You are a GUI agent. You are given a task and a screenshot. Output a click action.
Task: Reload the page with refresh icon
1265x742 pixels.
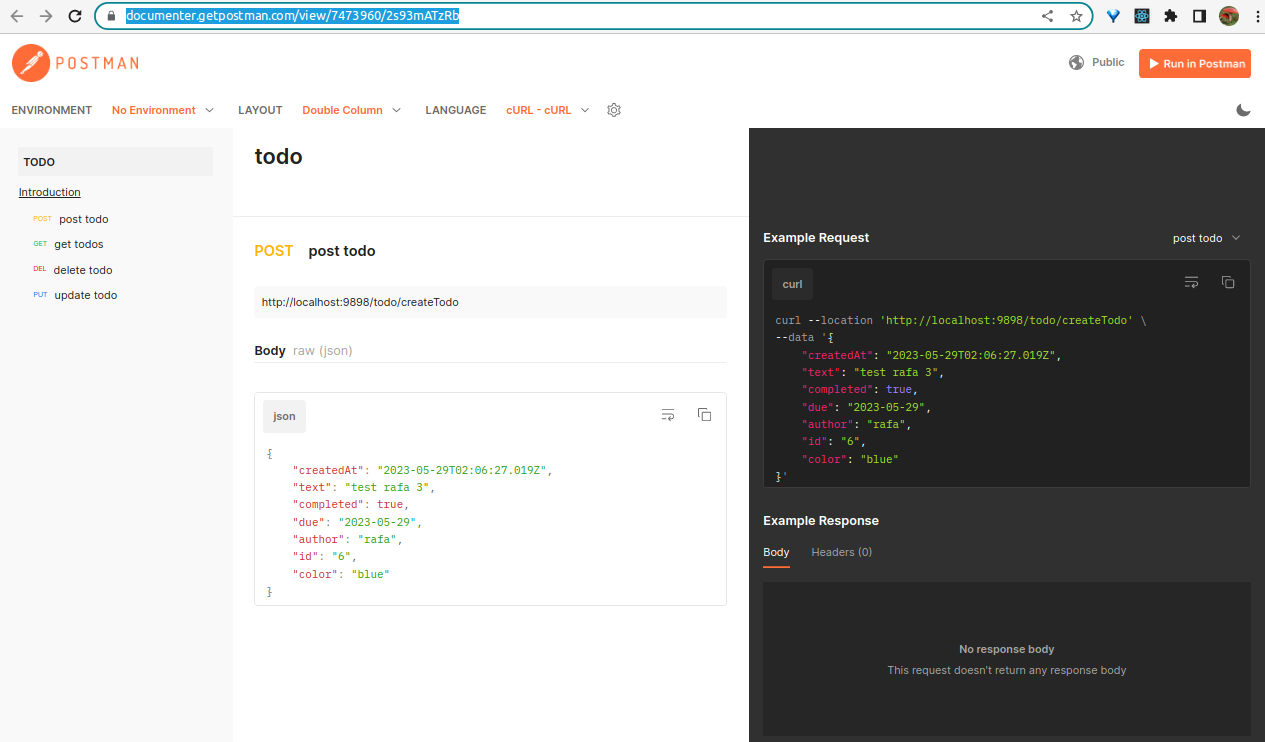75,16
